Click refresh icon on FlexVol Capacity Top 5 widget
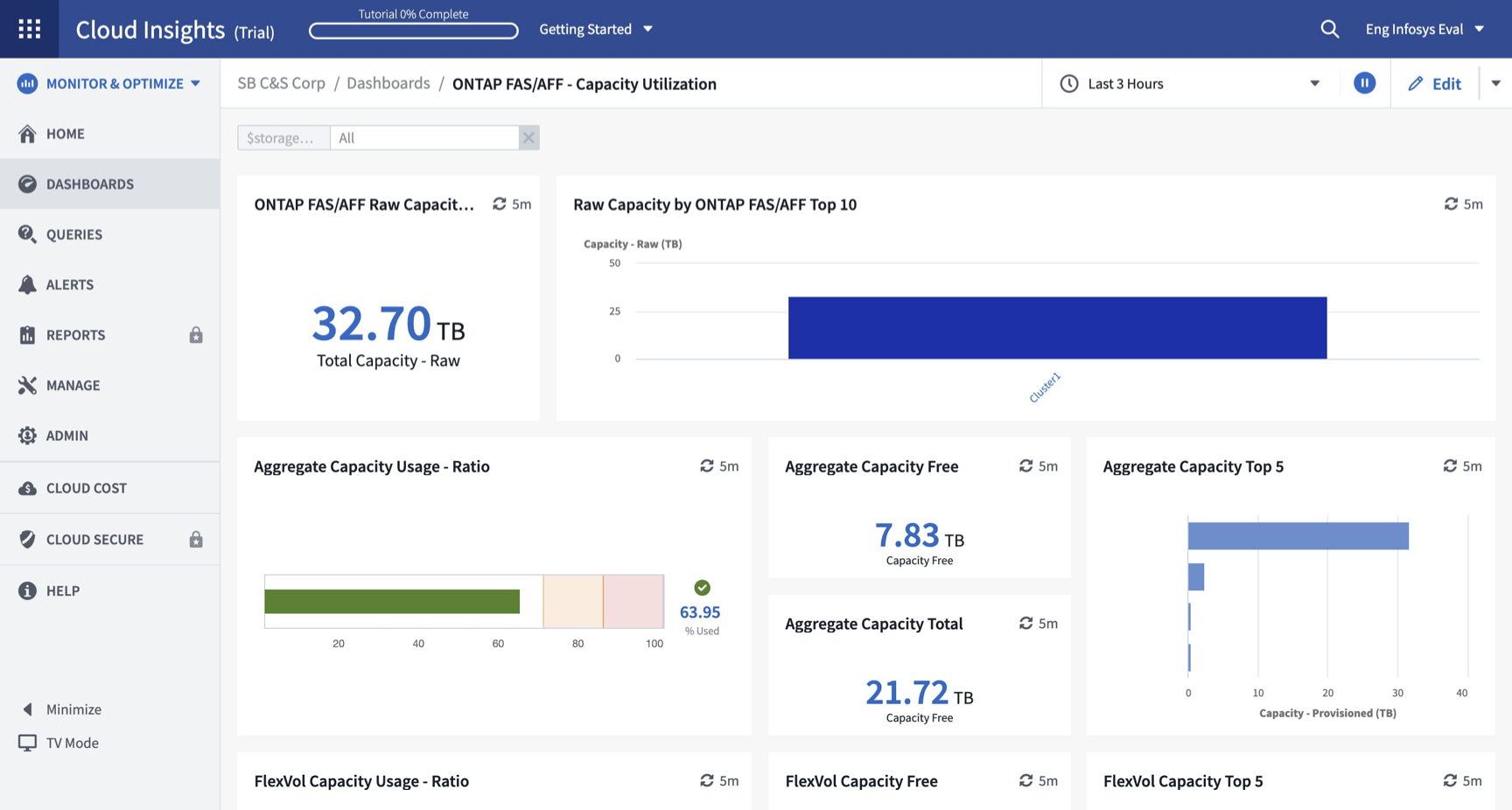This screenshot has width=1512, height=810. click(1450, 780)
